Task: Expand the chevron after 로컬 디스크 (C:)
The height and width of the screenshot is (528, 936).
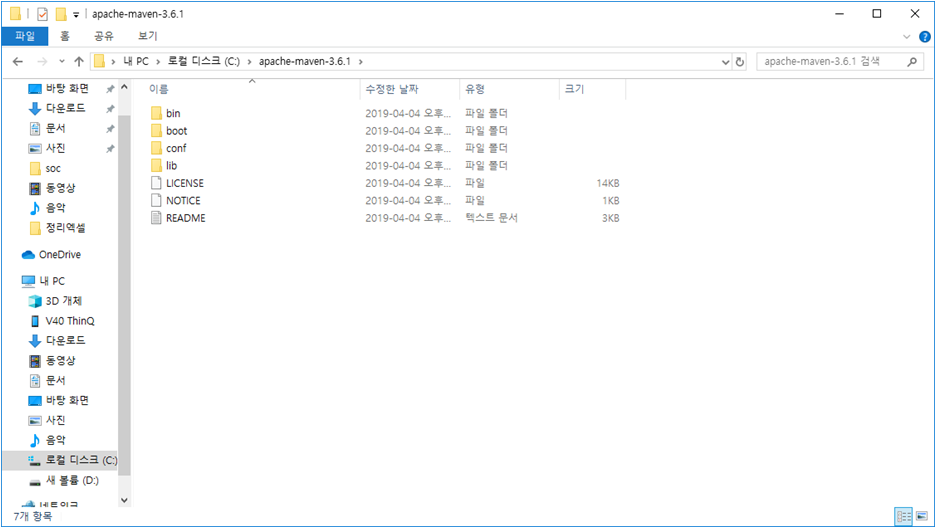Action: click(250, 61)
